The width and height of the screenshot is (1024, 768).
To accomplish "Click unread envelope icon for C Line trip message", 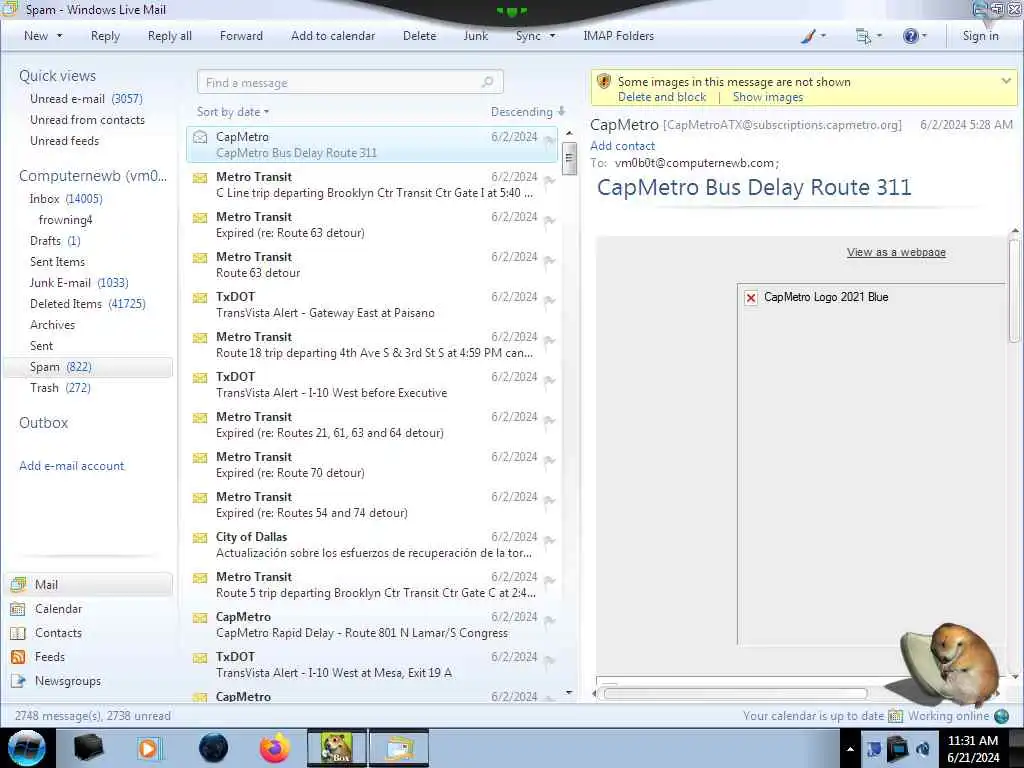I will (x=200, y=178).
